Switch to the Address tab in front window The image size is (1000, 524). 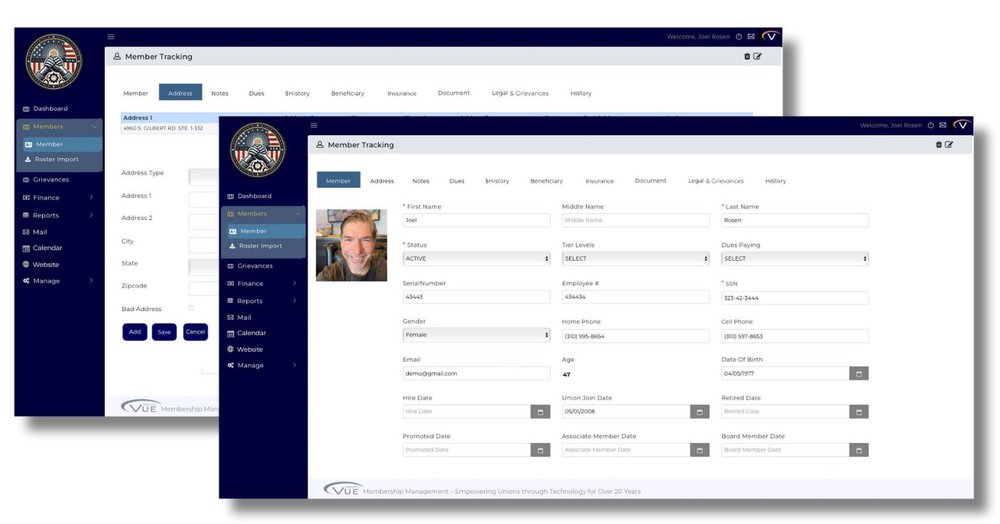pos(382,181)
